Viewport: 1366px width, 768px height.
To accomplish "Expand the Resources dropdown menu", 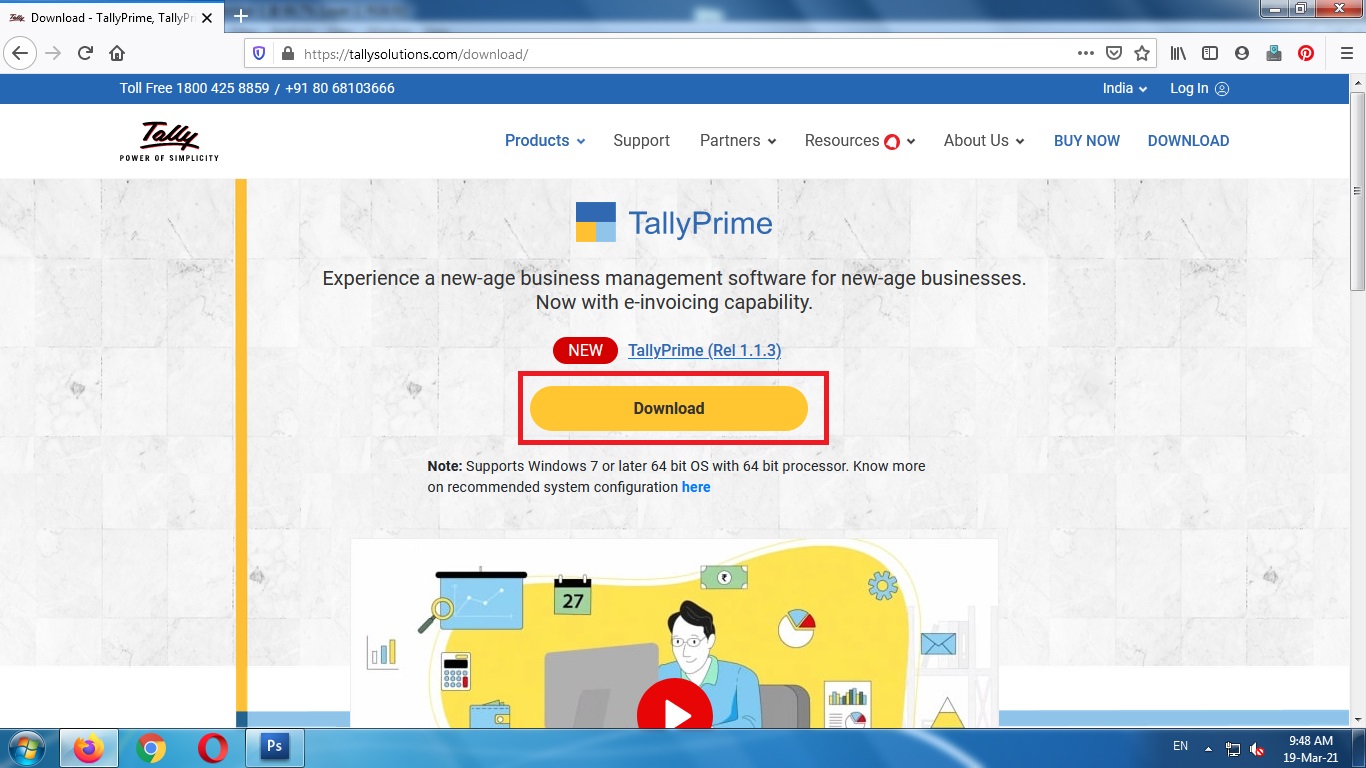I will pyautogui.click(x=860, y=141).
